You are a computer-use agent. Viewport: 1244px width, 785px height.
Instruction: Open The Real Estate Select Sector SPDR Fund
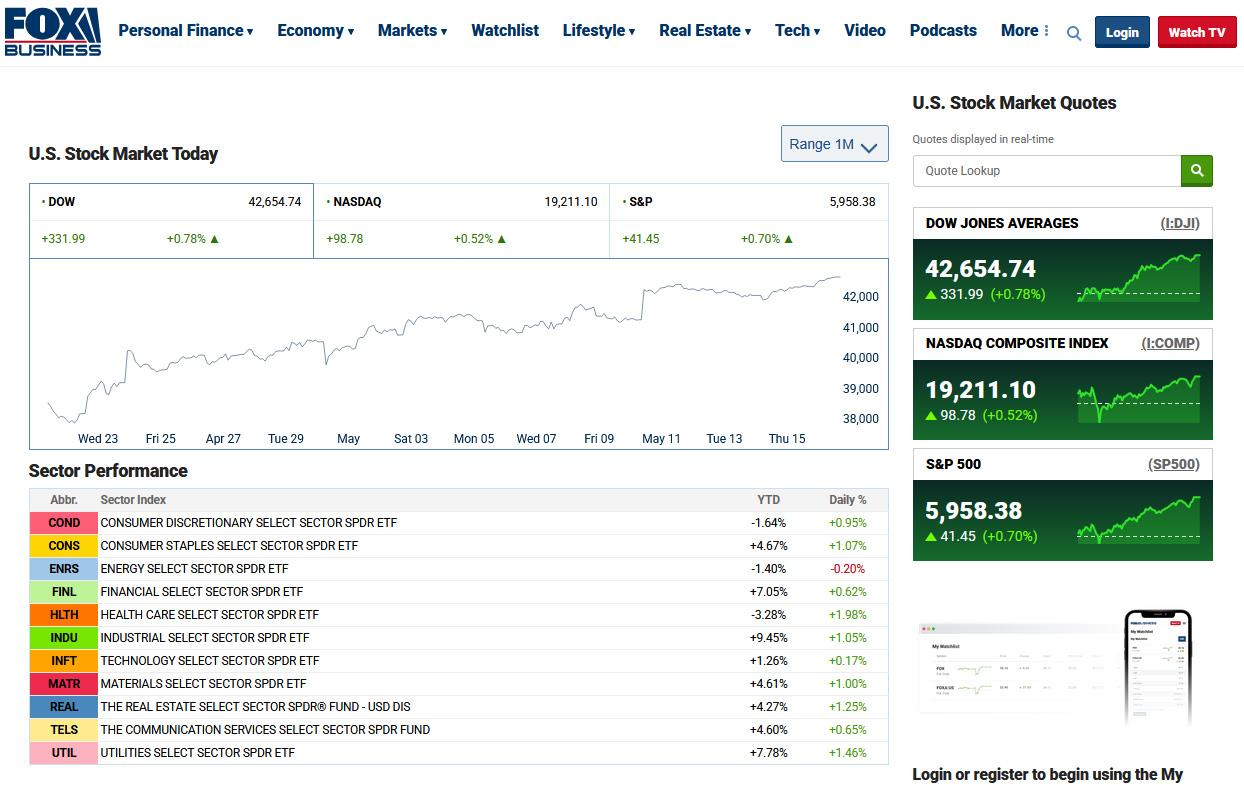[x=256, y=707]
